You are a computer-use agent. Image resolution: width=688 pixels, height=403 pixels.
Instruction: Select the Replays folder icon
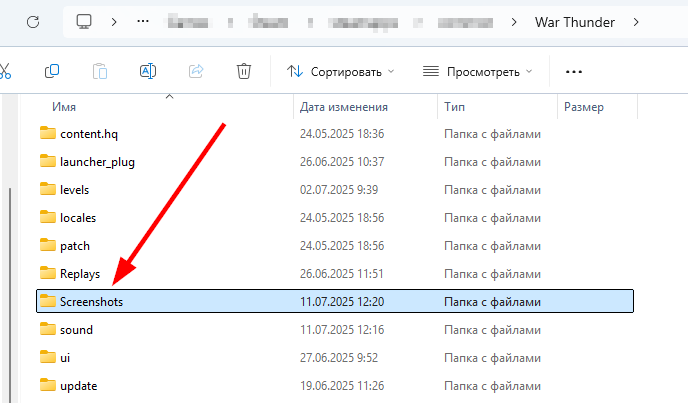pos(48,273)
